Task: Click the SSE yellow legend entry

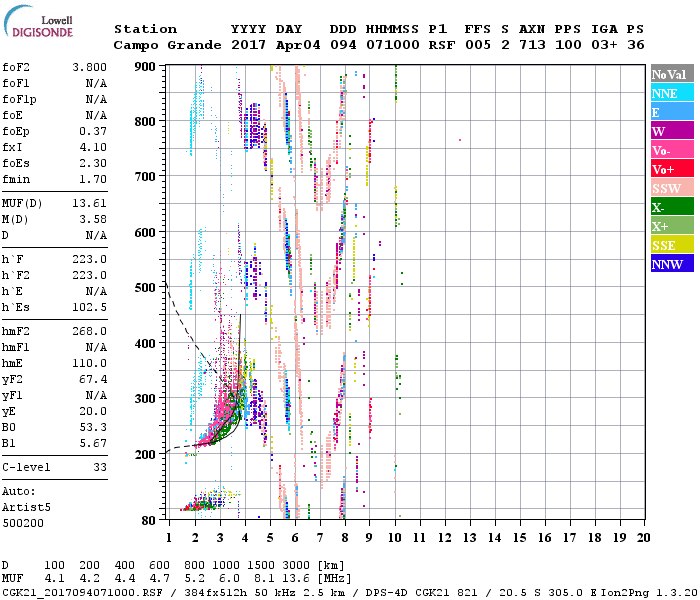Action: [x=672, y=245]
